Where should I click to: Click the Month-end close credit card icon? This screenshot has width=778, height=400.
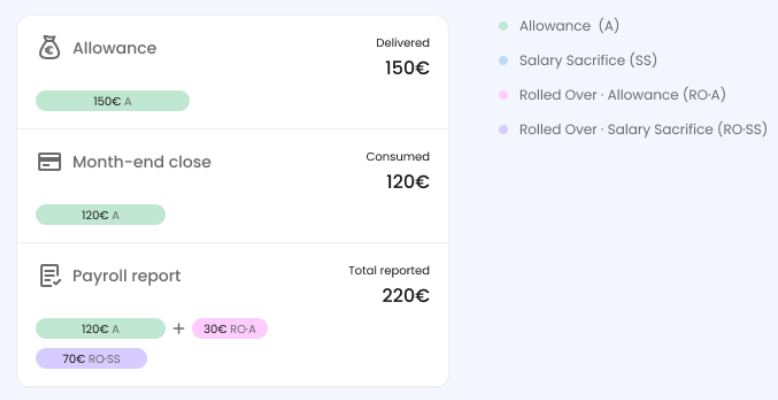(49, 161)
